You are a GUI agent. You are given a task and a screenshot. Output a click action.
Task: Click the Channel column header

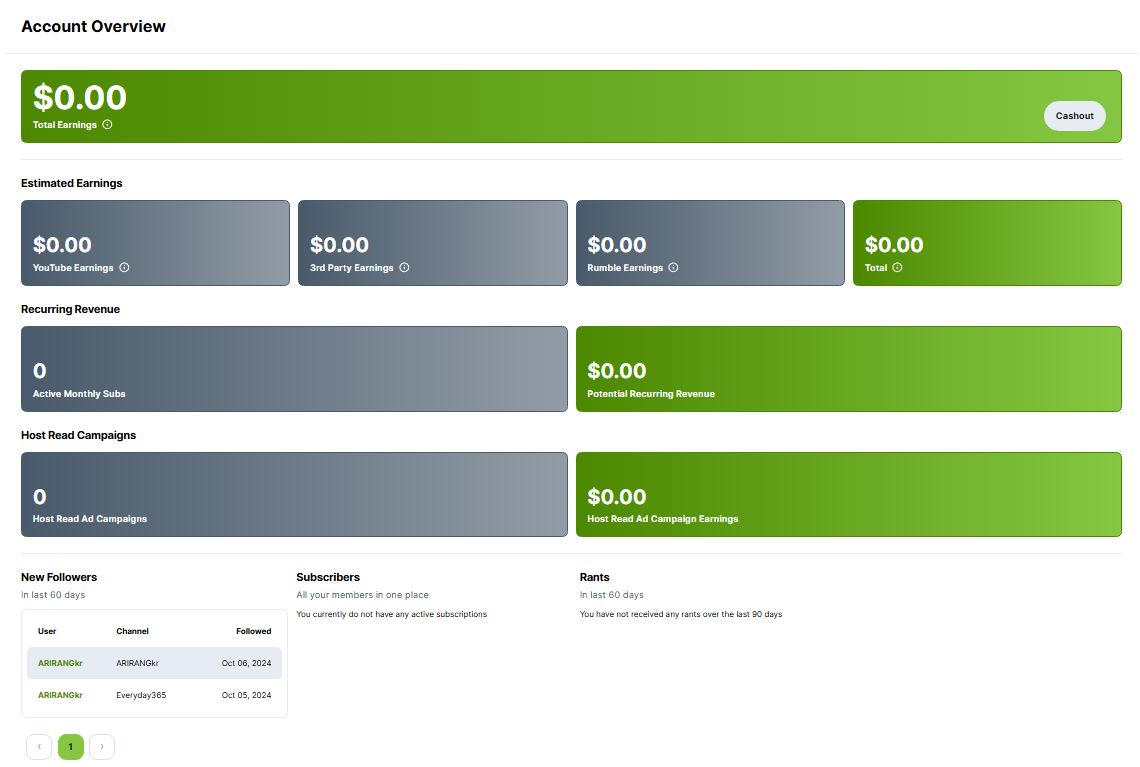tap(132, 631)
